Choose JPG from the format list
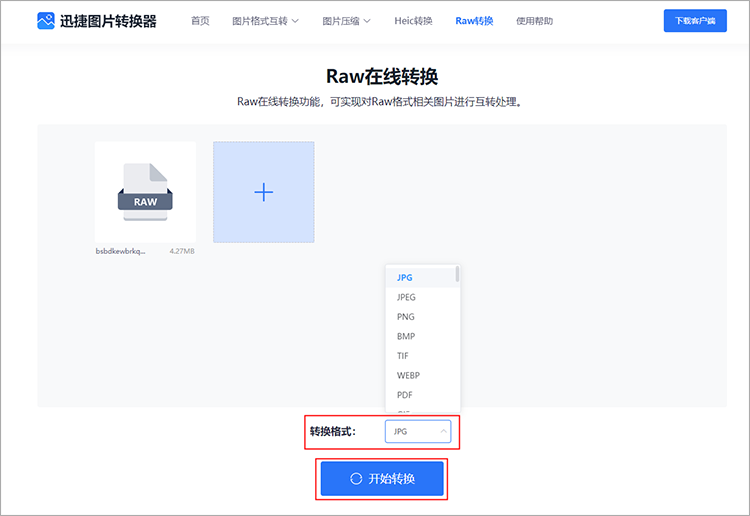The height and width of the screenshot is (516, 750). point(421,277)
